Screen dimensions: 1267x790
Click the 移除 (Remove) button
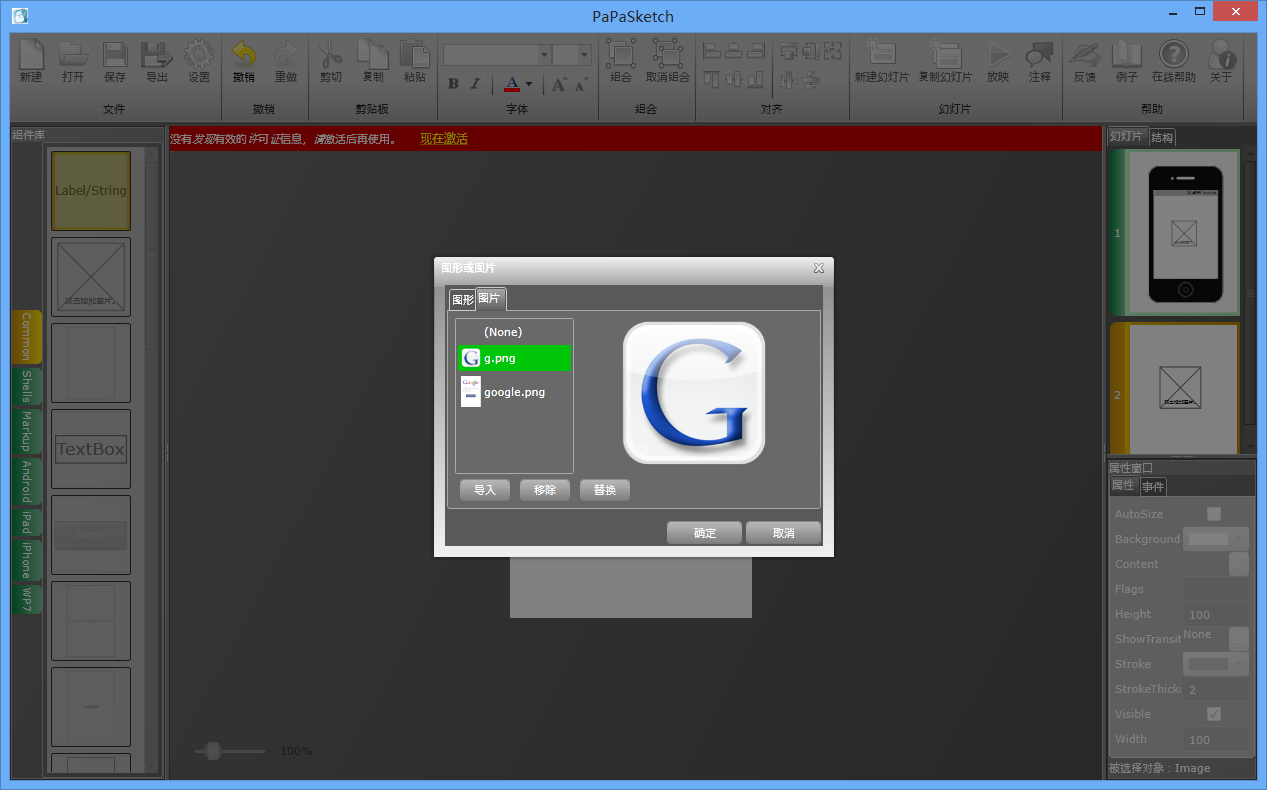tap(545, 490)
